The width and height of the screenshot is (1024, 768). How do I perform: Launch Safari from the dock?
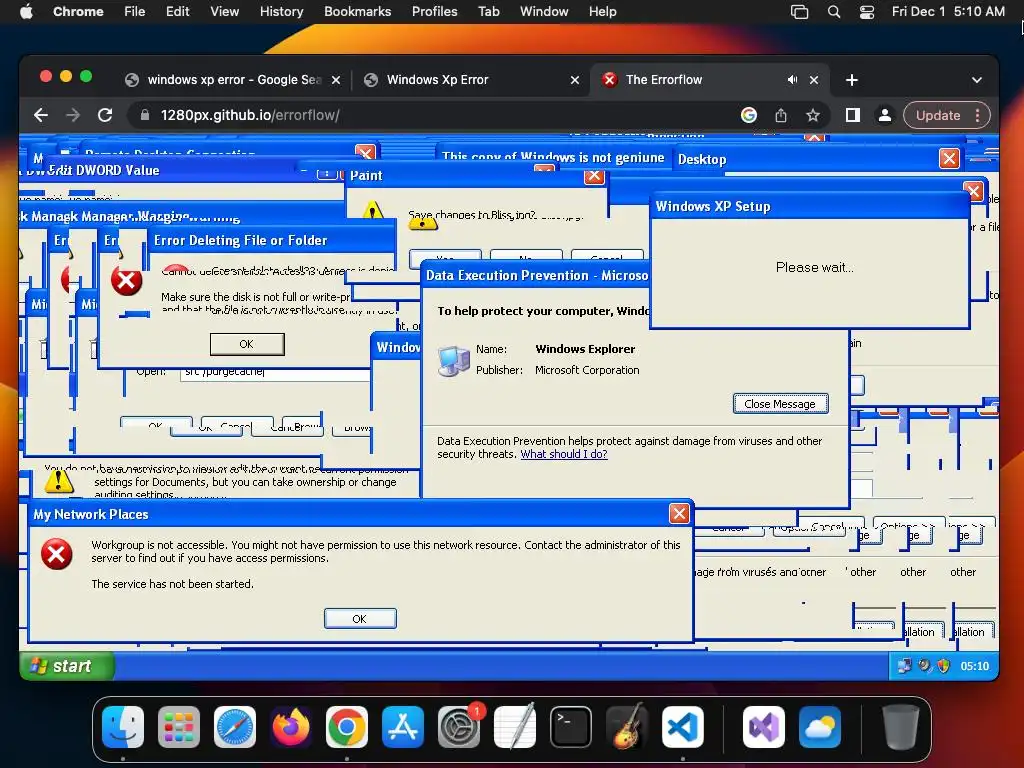click(235, 727)
